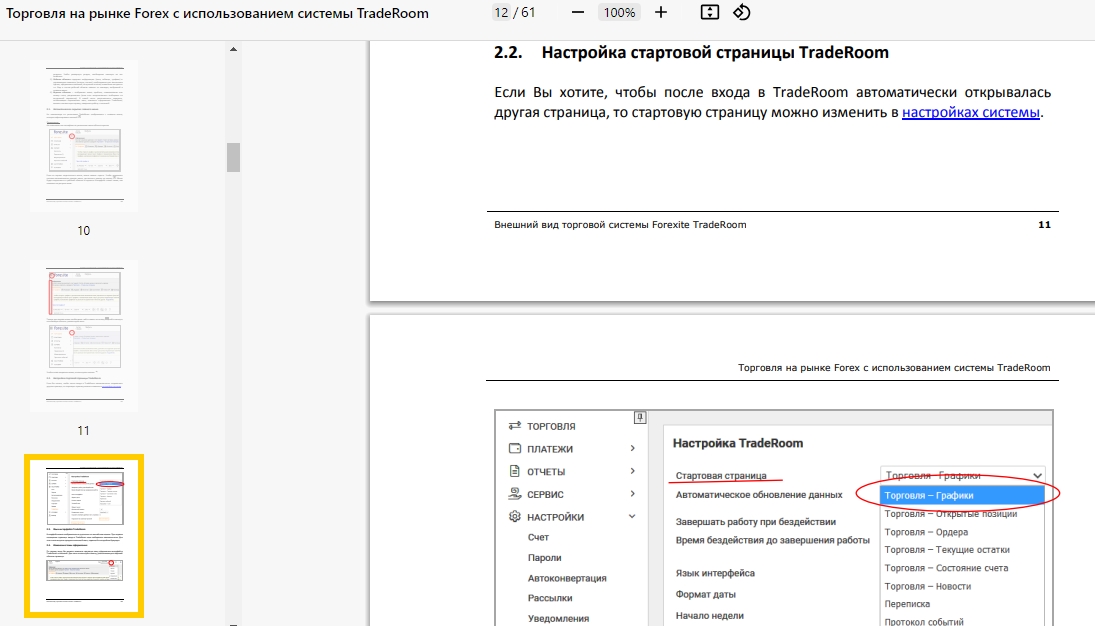1095x626 pixels.
Task: Expand the ПЛАТЕЖИ submenu chevron
Action: 633,449
